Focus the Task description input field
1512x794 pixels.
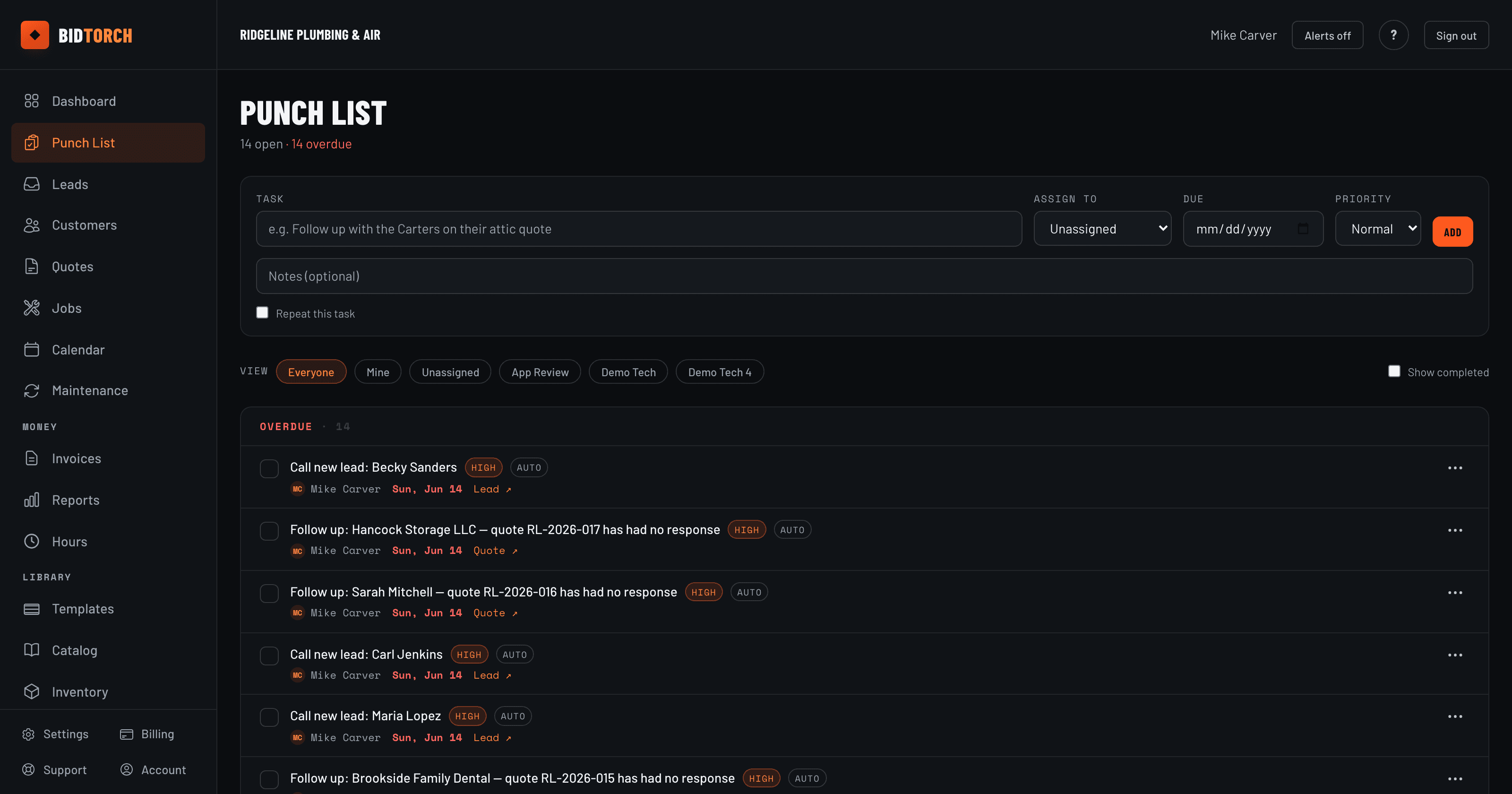(639, 228)
